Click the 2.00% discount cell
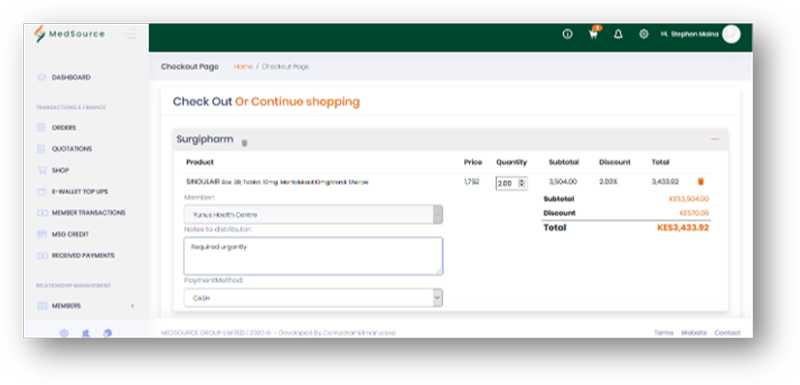Viewport: 800px width, 385px height. coord(608,182)
